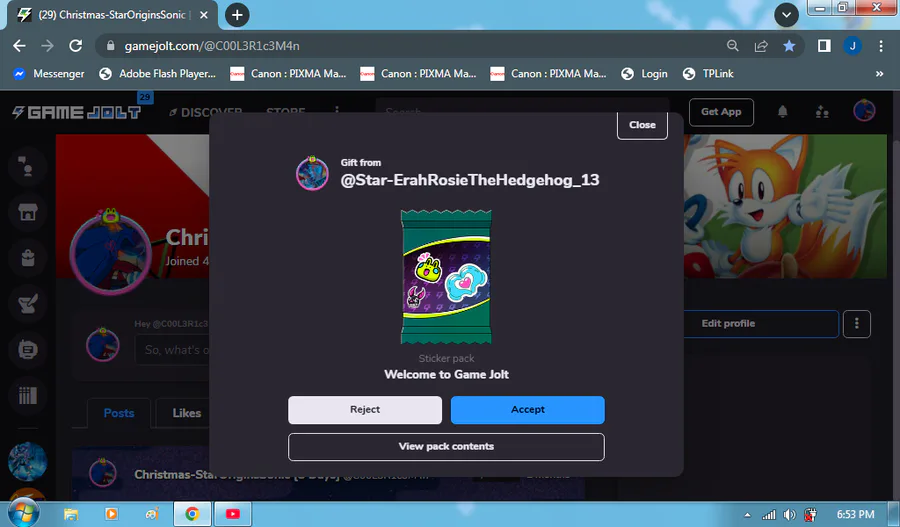Viewport: 900px width, 527px height.
Task: Reload the page
Action: coord(75,46)
